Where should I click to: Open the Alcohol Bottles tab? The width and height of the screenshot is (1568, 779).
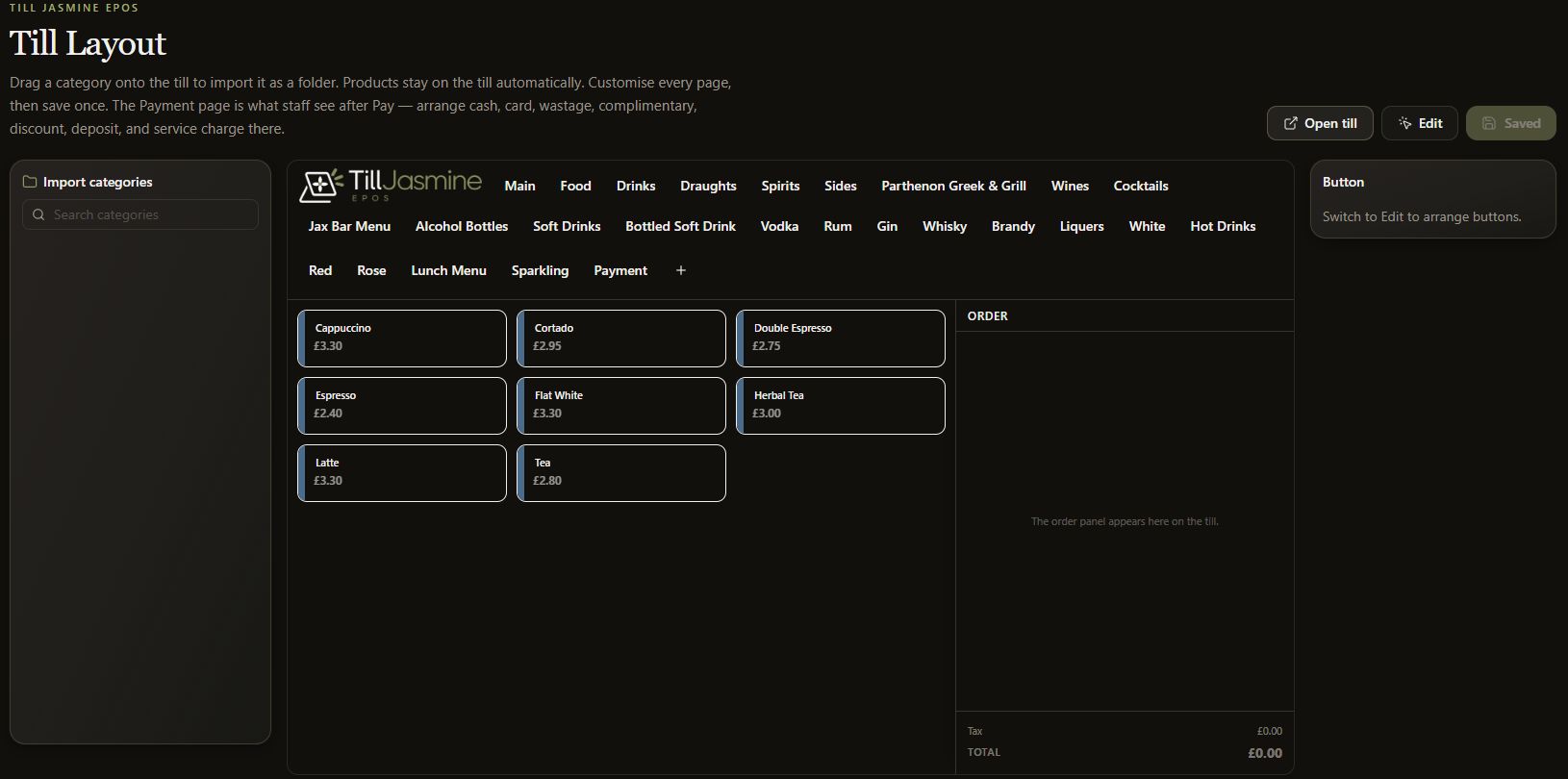(462, 226)
